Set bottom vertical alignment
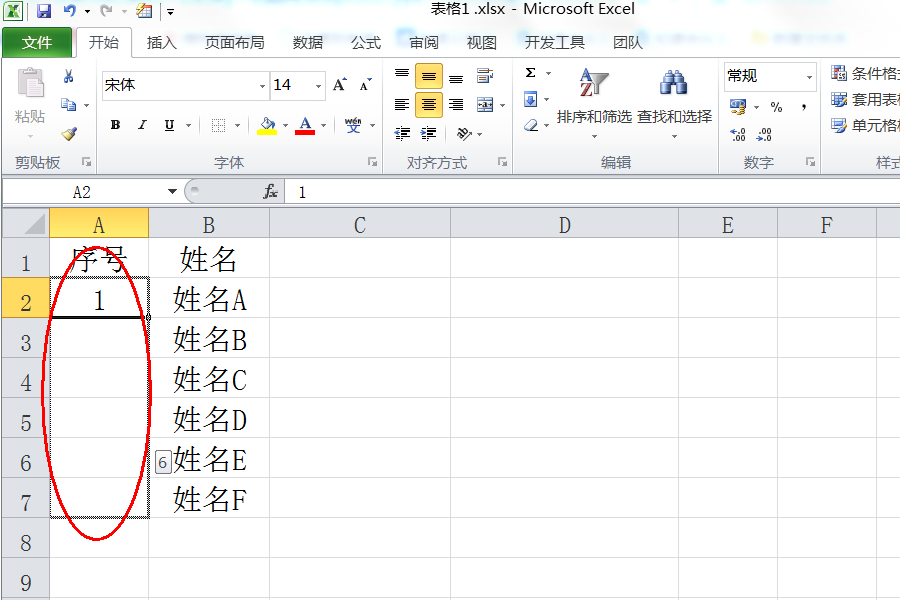 tap(456, 78)
